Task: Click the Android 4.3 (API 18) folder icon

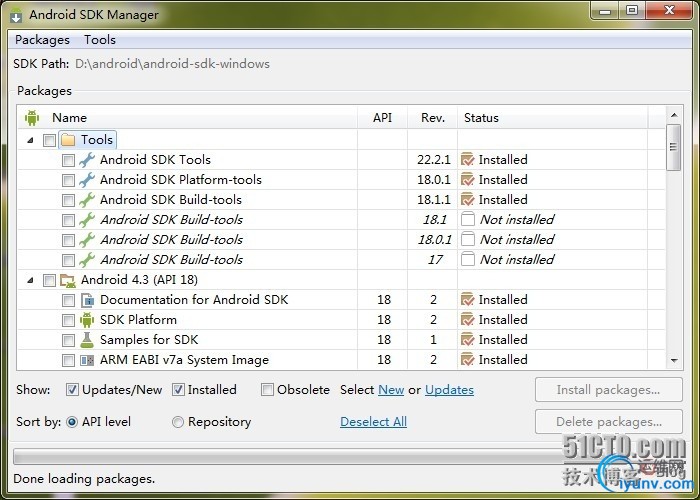Action: click(x=68, y=280)
